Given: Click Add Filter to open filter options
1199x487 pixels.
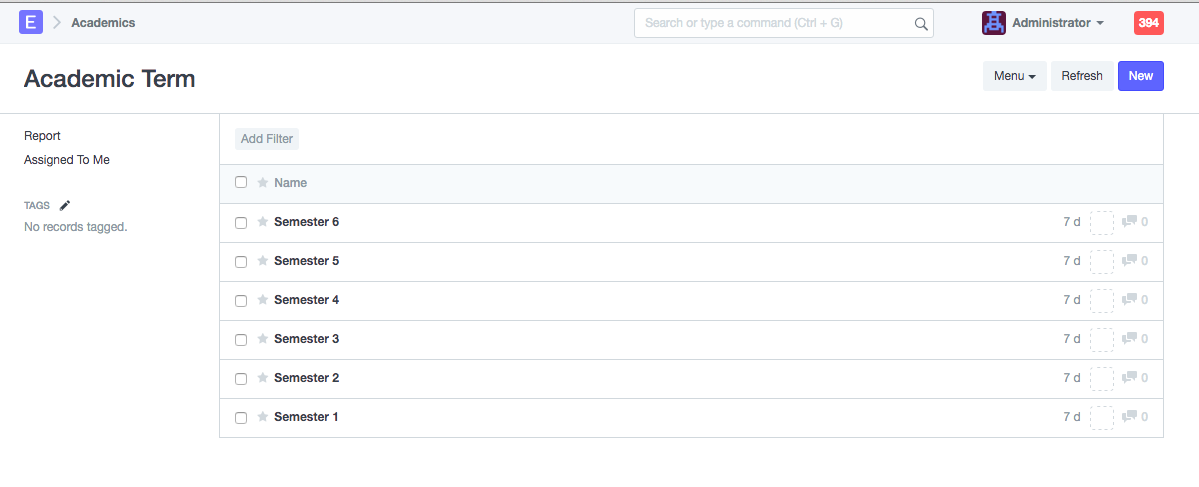Looking at the screenshot, I should [x=267, y=139].
